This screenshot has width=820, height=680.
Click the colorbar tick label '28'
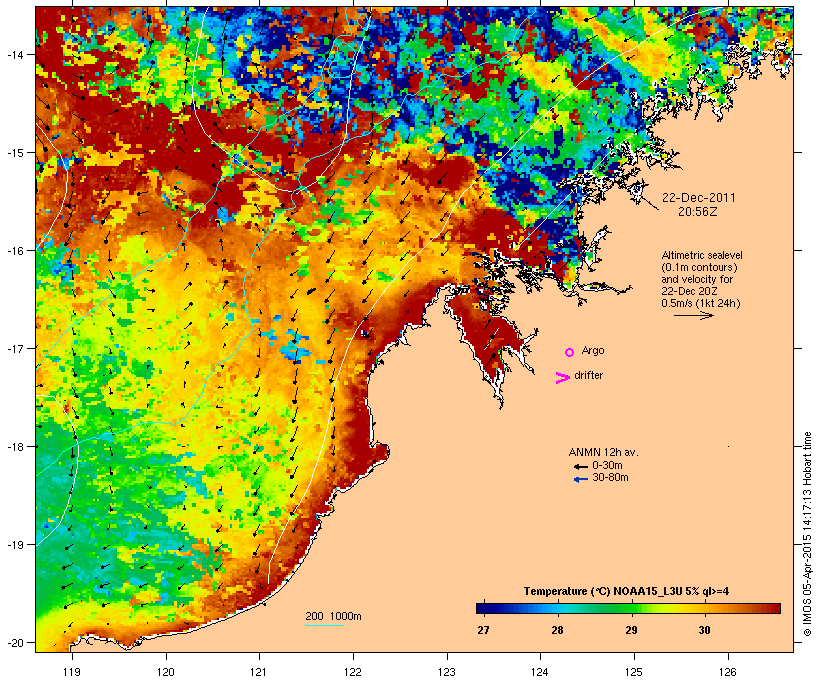tap(557, 630)
